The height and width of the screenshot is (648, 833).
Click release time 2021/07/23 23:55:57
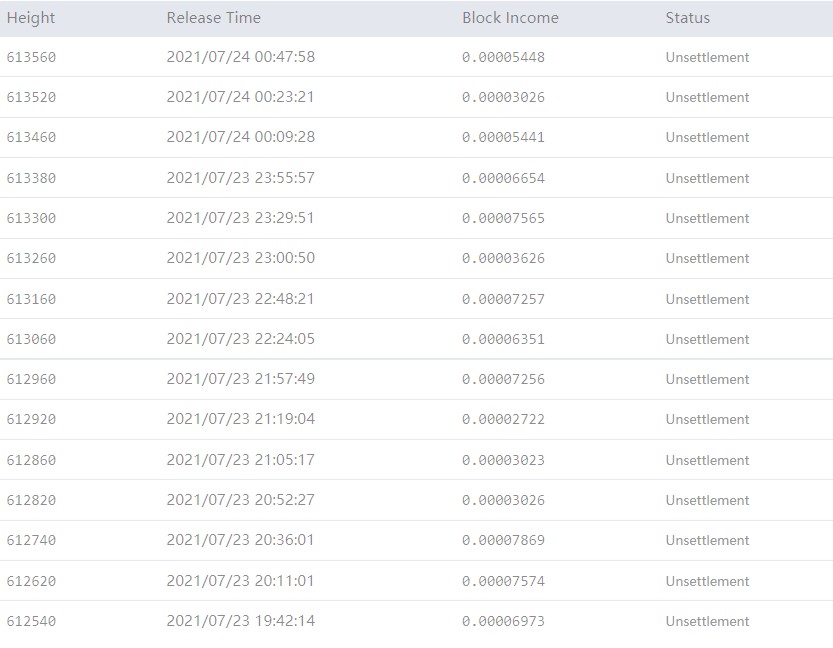click(x=241, y=178)
